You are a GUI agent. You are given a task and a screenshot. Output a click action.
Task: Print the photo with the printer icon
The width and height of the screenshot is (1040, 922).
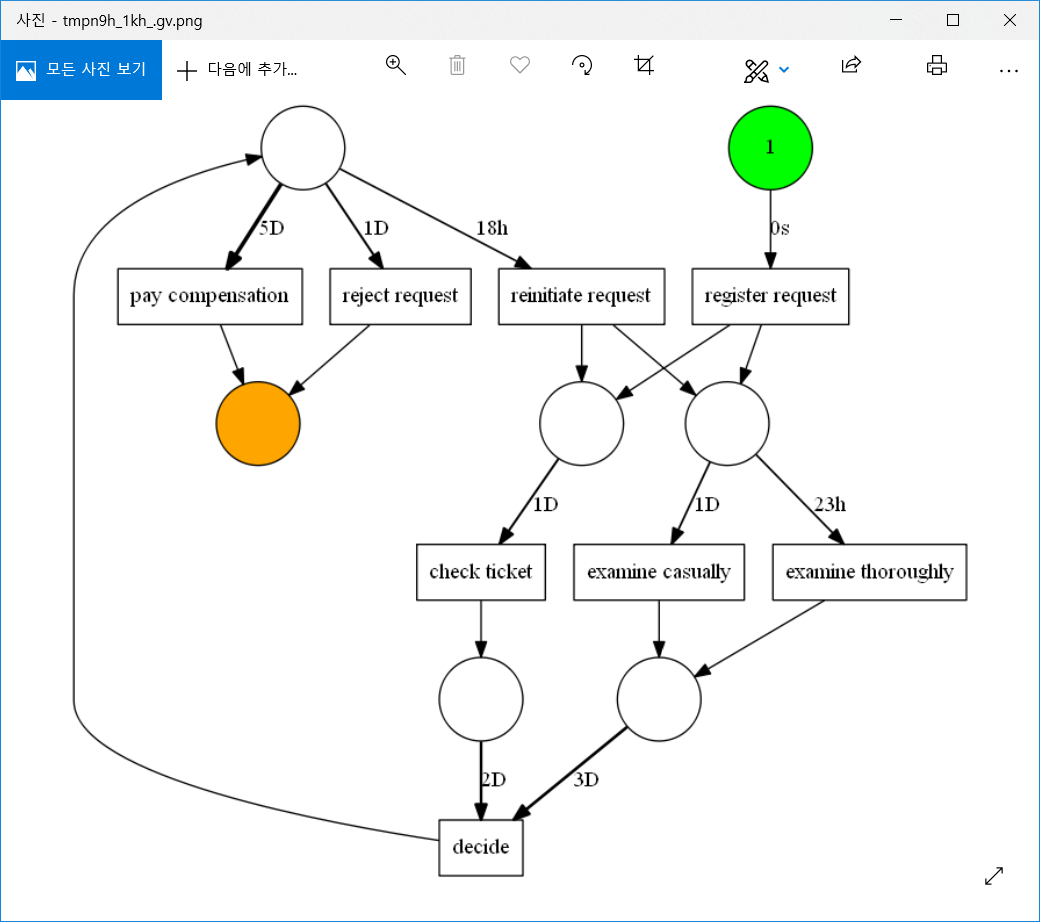pos(937,65)
